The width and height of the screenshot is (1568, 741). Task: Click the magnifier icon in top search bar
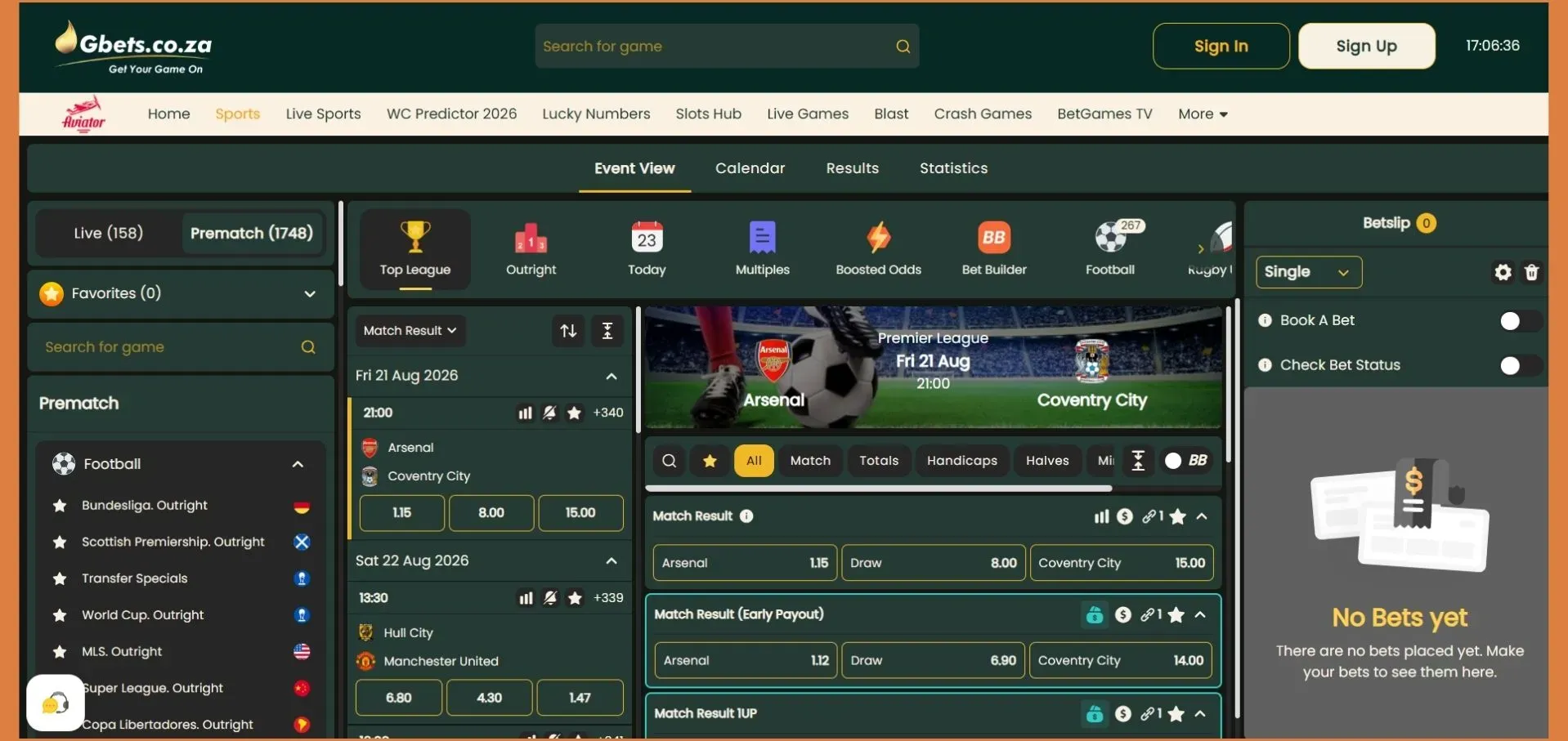[x=903, y=47]
